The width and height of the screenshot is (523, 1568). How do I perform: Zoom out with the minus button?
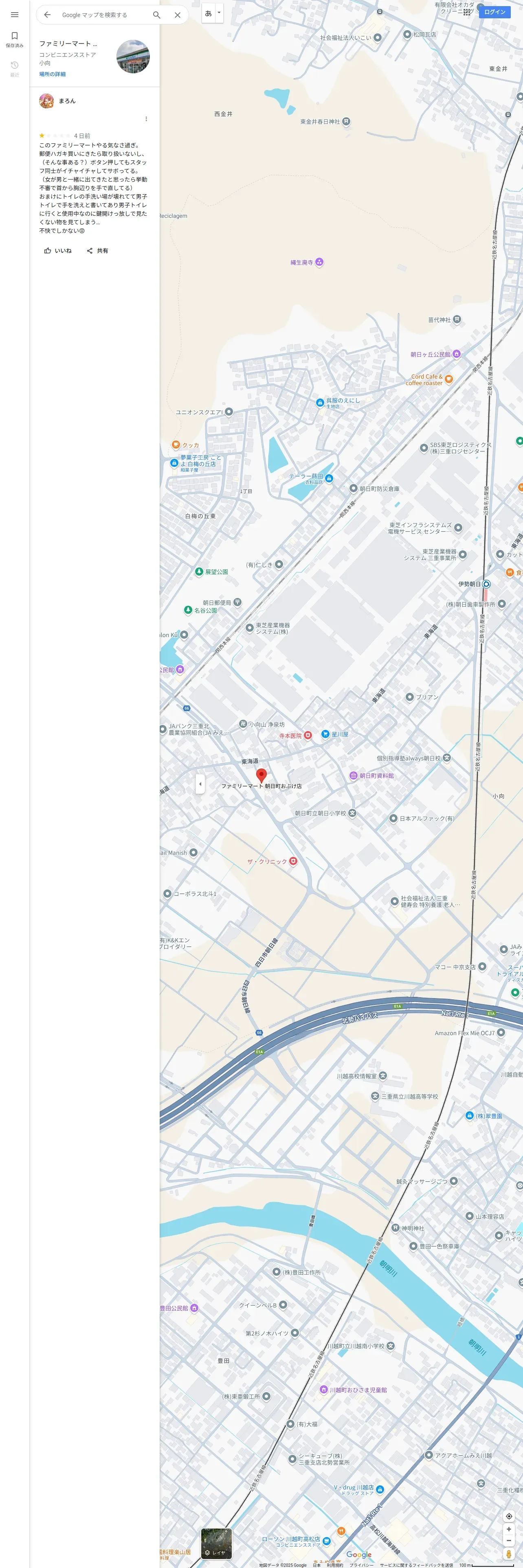pyautogui.click(x=509, y=1541)
